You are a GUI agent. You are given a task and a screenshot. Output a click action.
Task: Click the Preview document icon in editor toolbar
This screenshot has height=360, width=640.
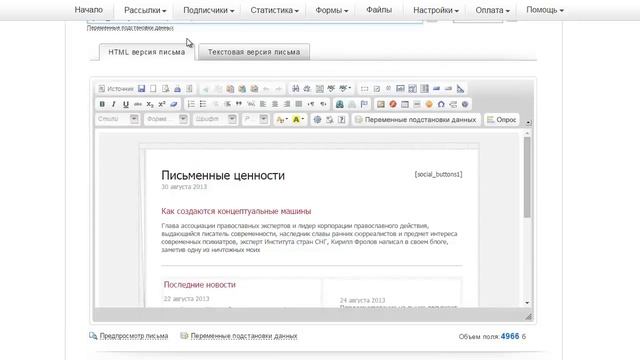pyautogui.click(x=165, y=89)
